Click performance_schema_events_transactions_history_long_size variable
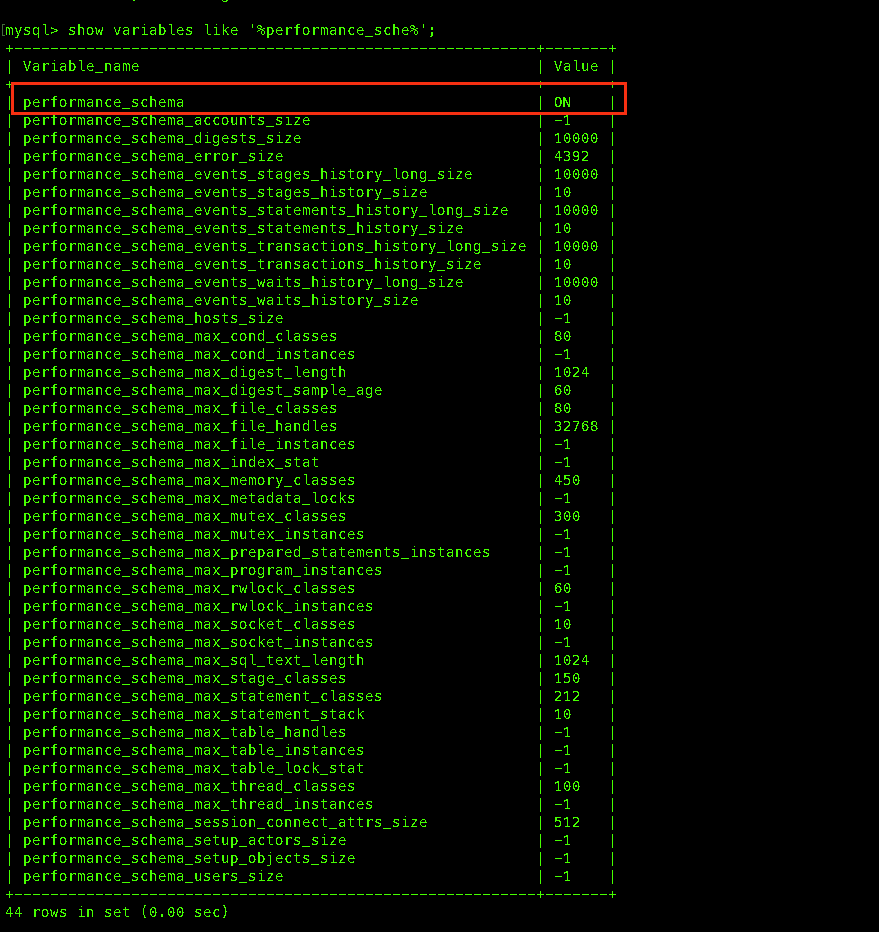Viewport: 879px width, 932px height. tap(274, 246)
